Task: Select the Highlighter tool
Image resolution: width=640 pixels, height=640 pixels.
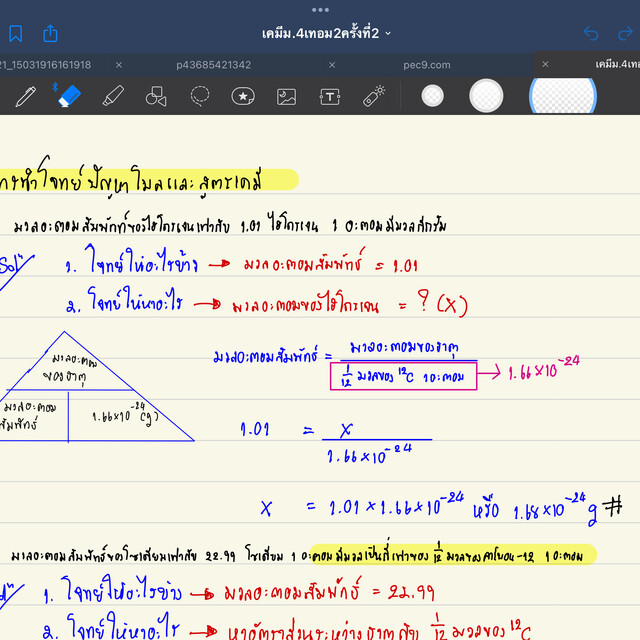Action: 112,96
